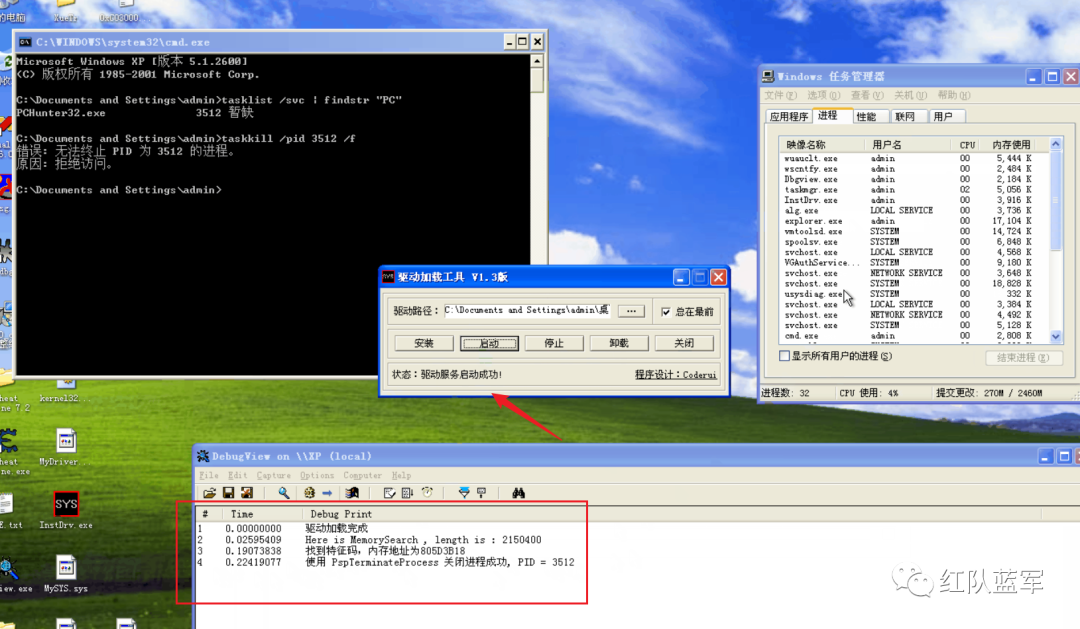
Task: Open the Edit menu in DebugView
Action: (x=238, y=475)
